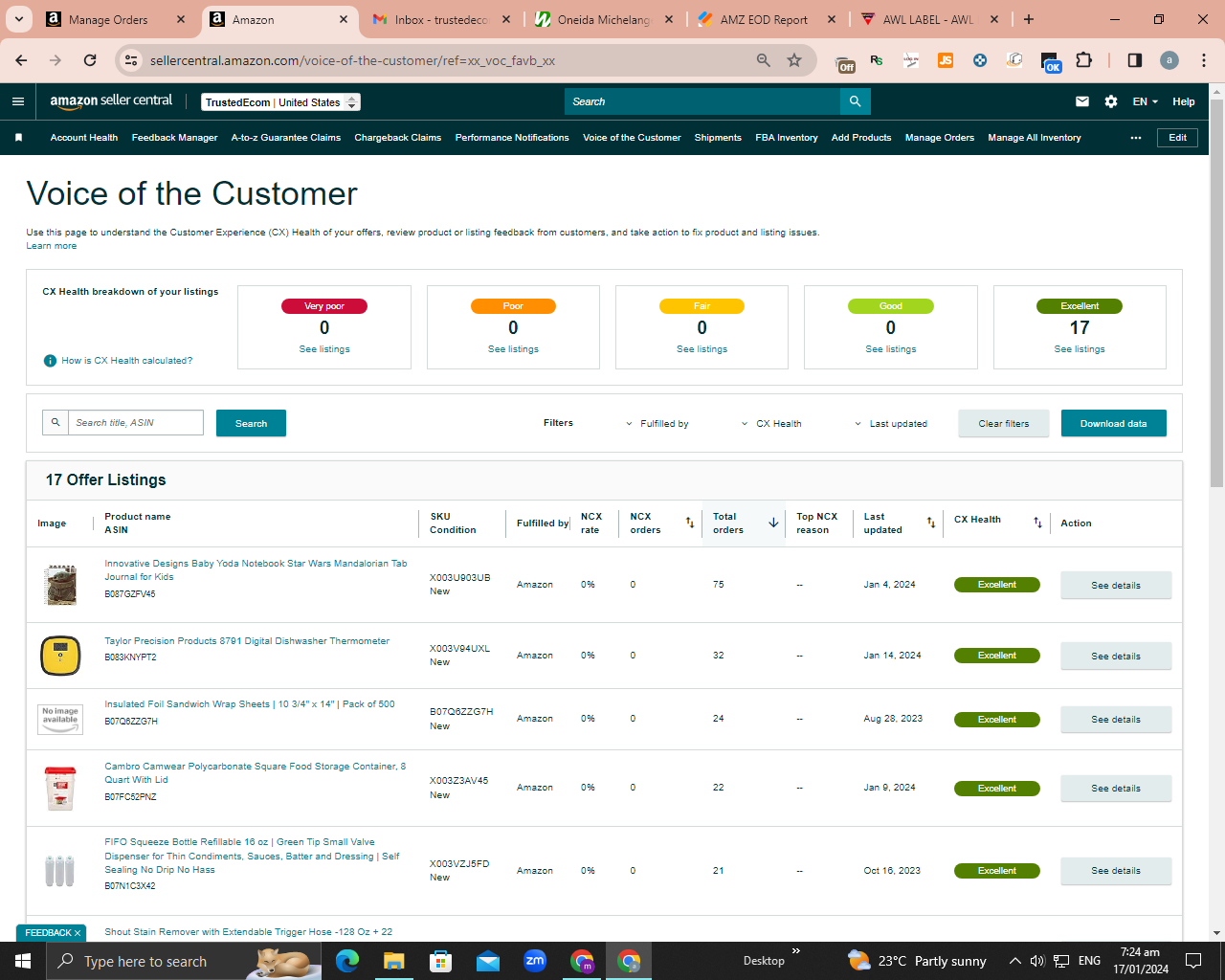Click the Amazon Seller Central logo
Image resolution: width=1225 pixels, height=980 pixels.
pyautogui.click(x=111, y=101)
